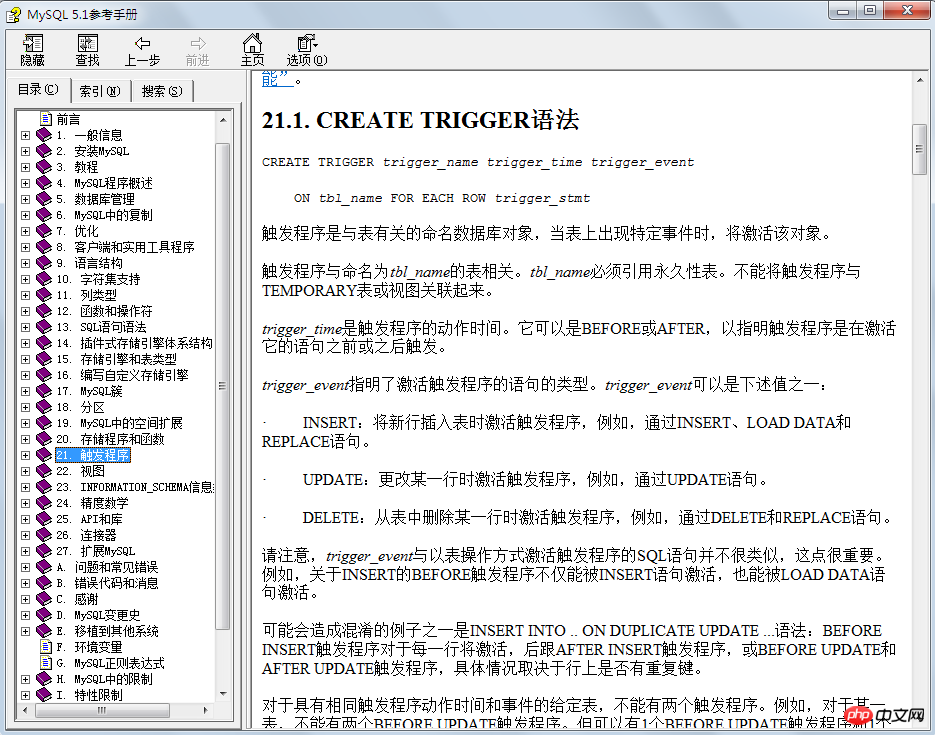
Task: Click the book icon next to SQL语句语法
Action: pyautogui.click(x=44, y=327)
